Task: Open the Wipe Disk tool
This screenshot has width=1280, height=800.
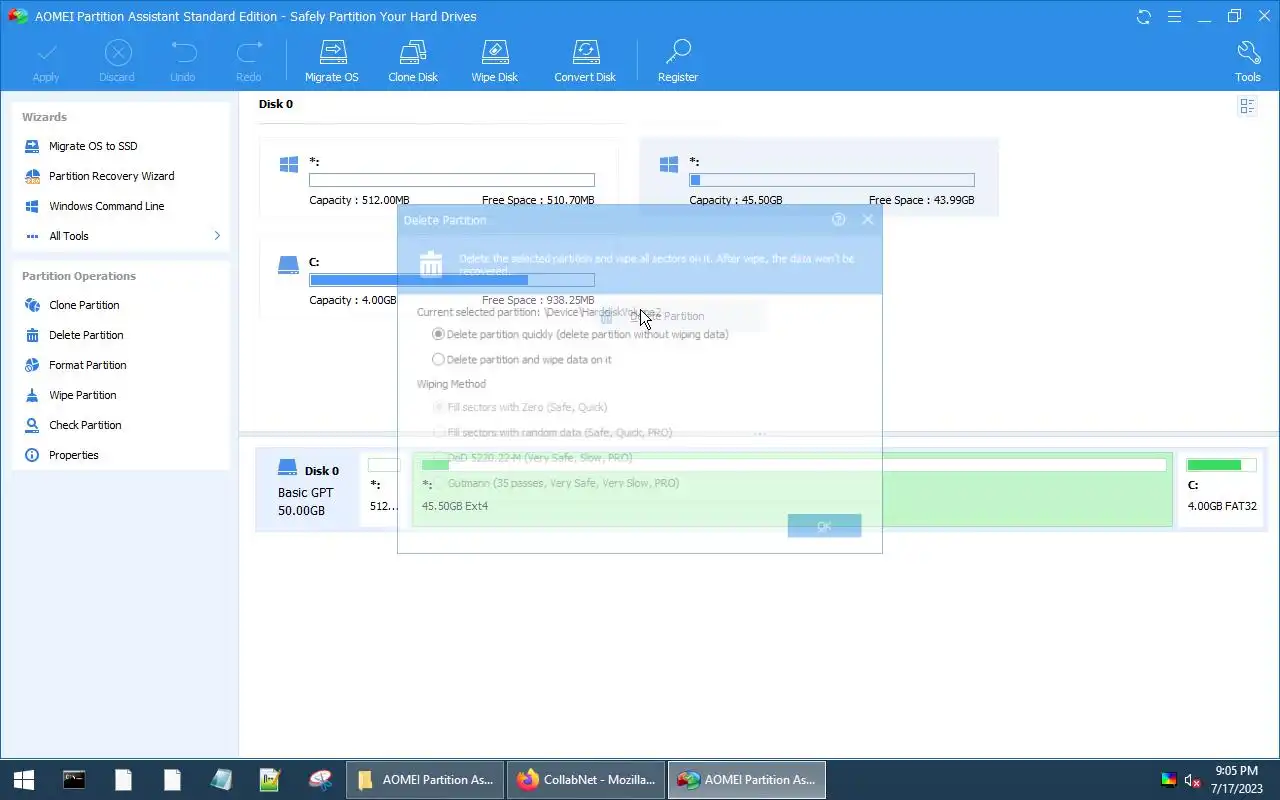Action: click(x=494, y=61)
